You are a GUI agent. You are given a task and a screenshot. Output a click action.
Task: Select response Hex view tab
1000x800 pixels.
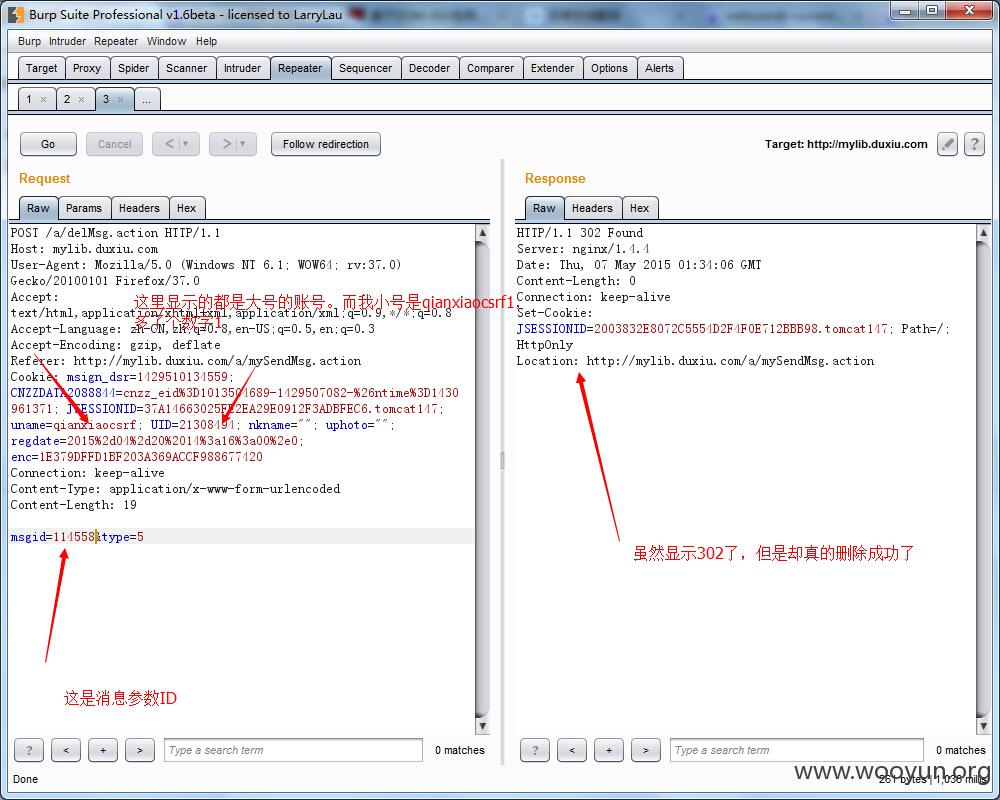[x=639, y=208]
